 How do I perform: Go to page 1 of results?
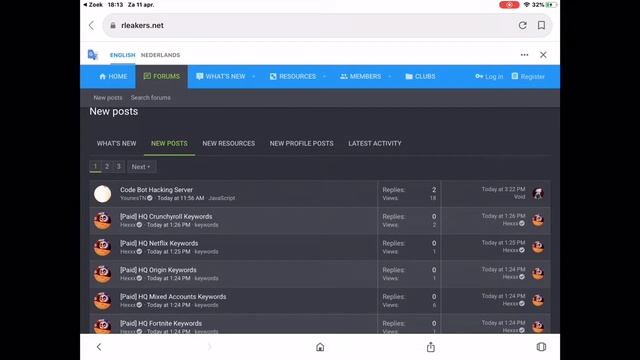(95, 167)
